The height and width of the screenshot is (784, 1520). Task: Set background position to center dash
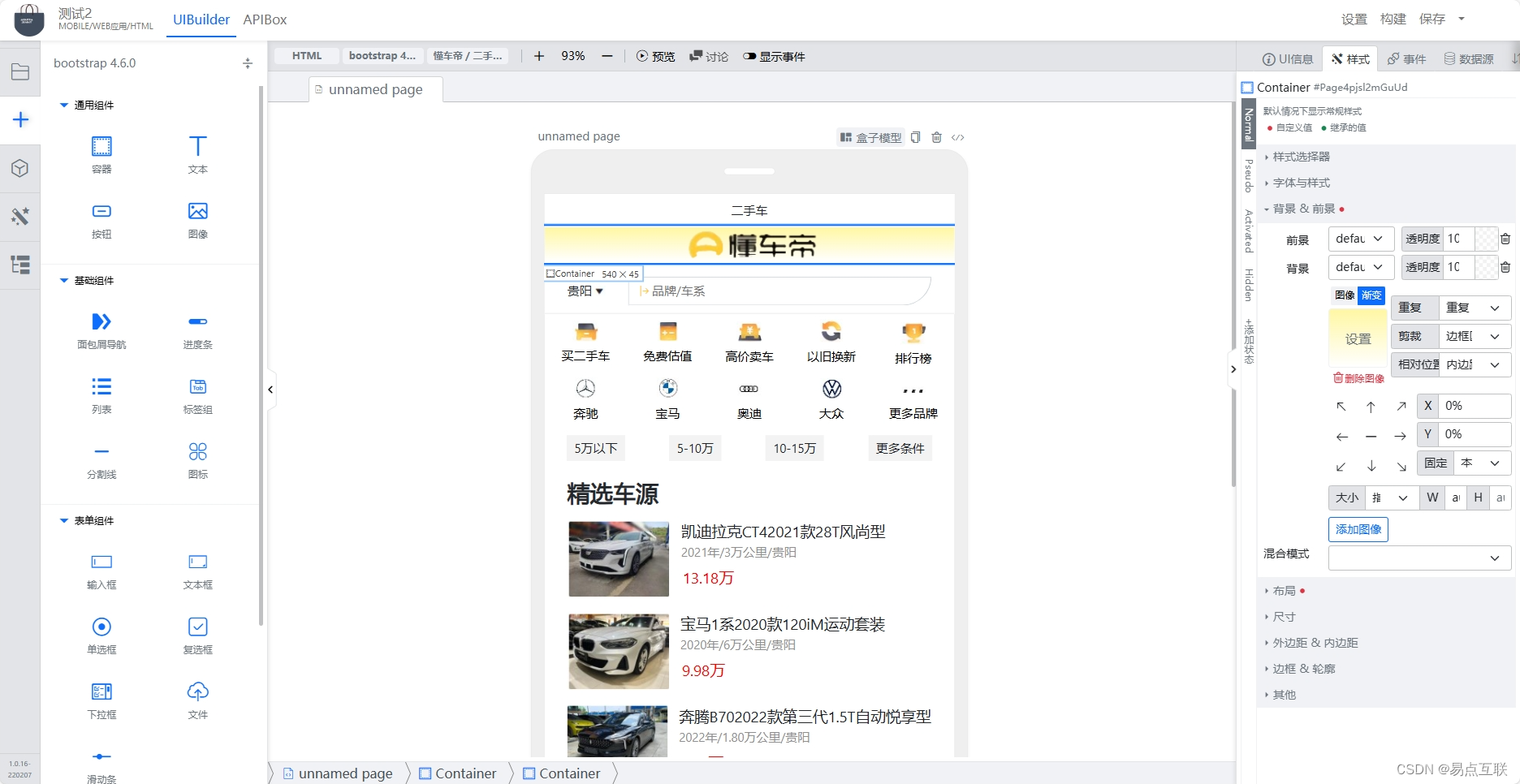(x=1371, y=437)
